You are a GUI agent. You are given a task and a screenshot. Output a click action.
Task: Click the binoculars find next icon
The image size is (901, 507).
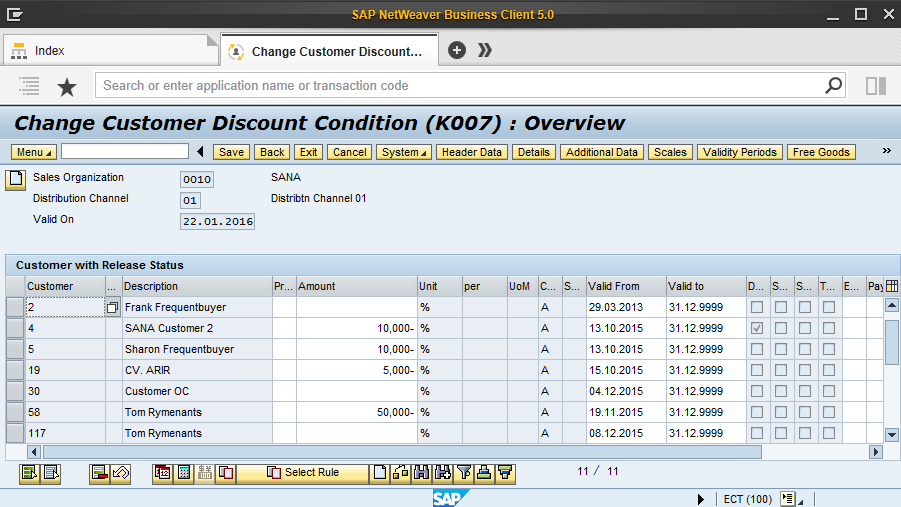442,473
